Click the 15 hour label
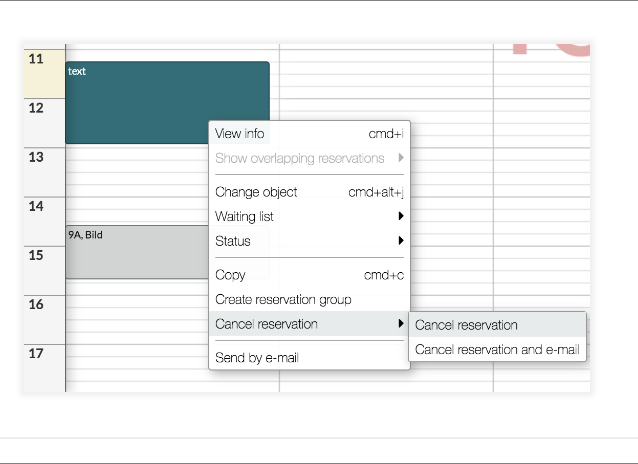 [x=36, y=255]
